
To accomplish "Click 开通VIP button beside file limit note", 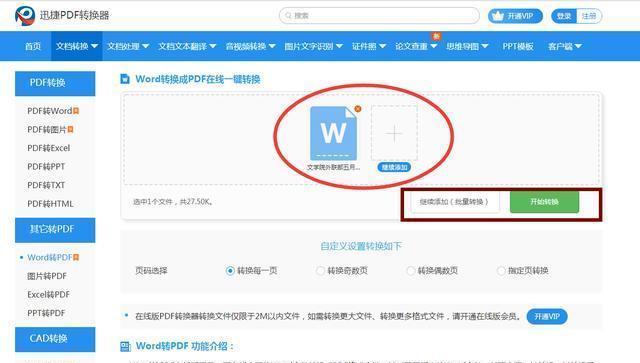I will 547,316.
